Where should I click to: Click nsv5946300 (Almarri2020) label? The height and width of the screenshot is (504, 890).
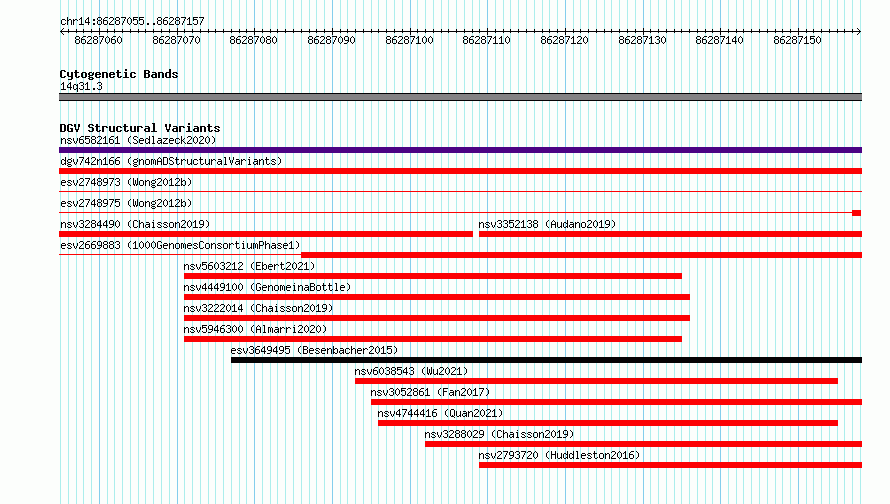pos(255,329)
